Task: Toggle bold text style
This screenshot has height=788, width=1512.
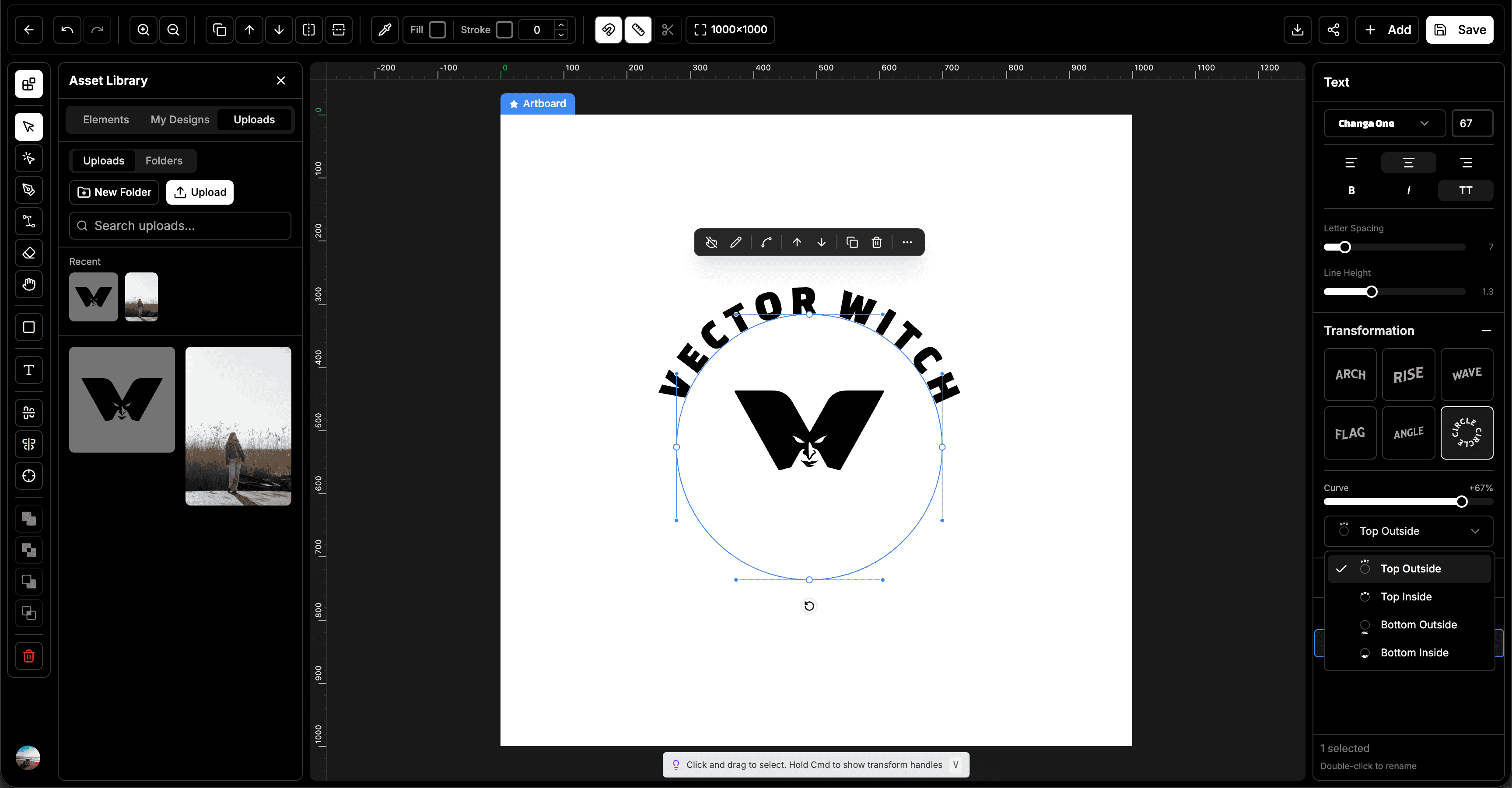Action: tap(1351, 191)
